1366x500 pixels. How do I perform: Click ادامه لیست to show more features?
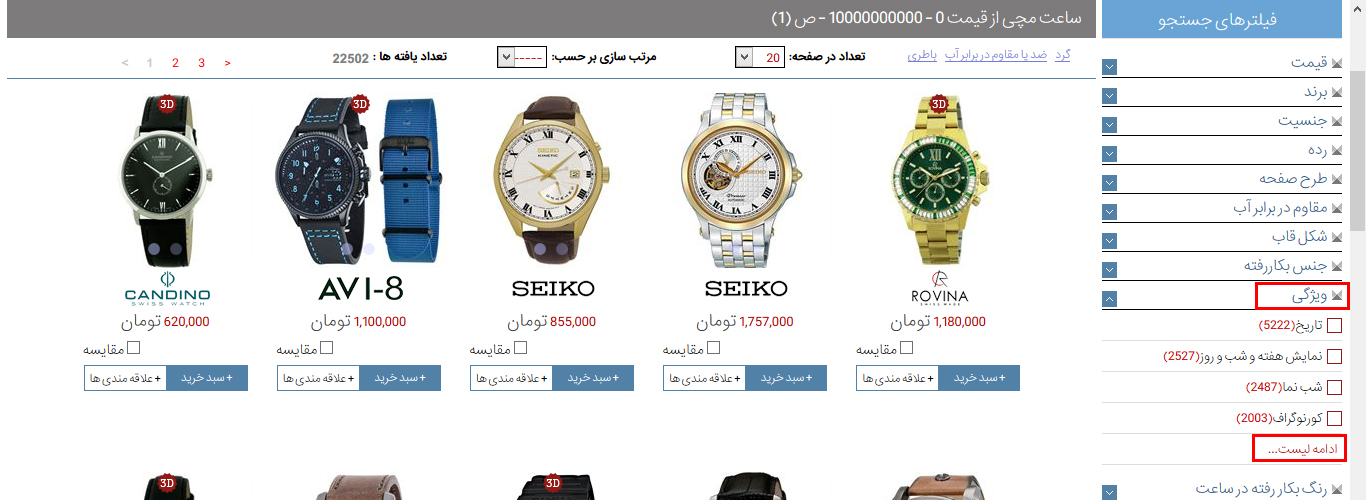pos(1299,449)
